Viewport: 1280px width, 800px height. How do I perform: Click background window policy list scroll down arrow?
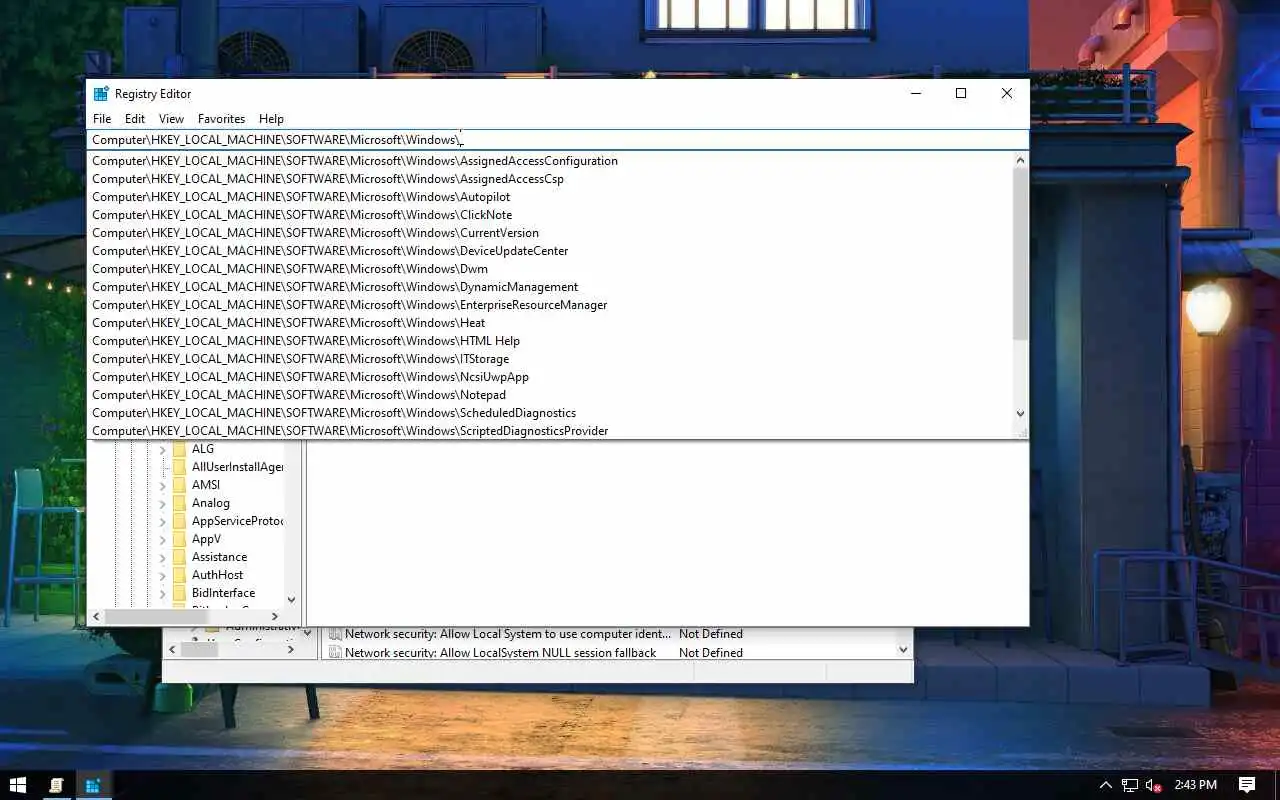point(903,650)
